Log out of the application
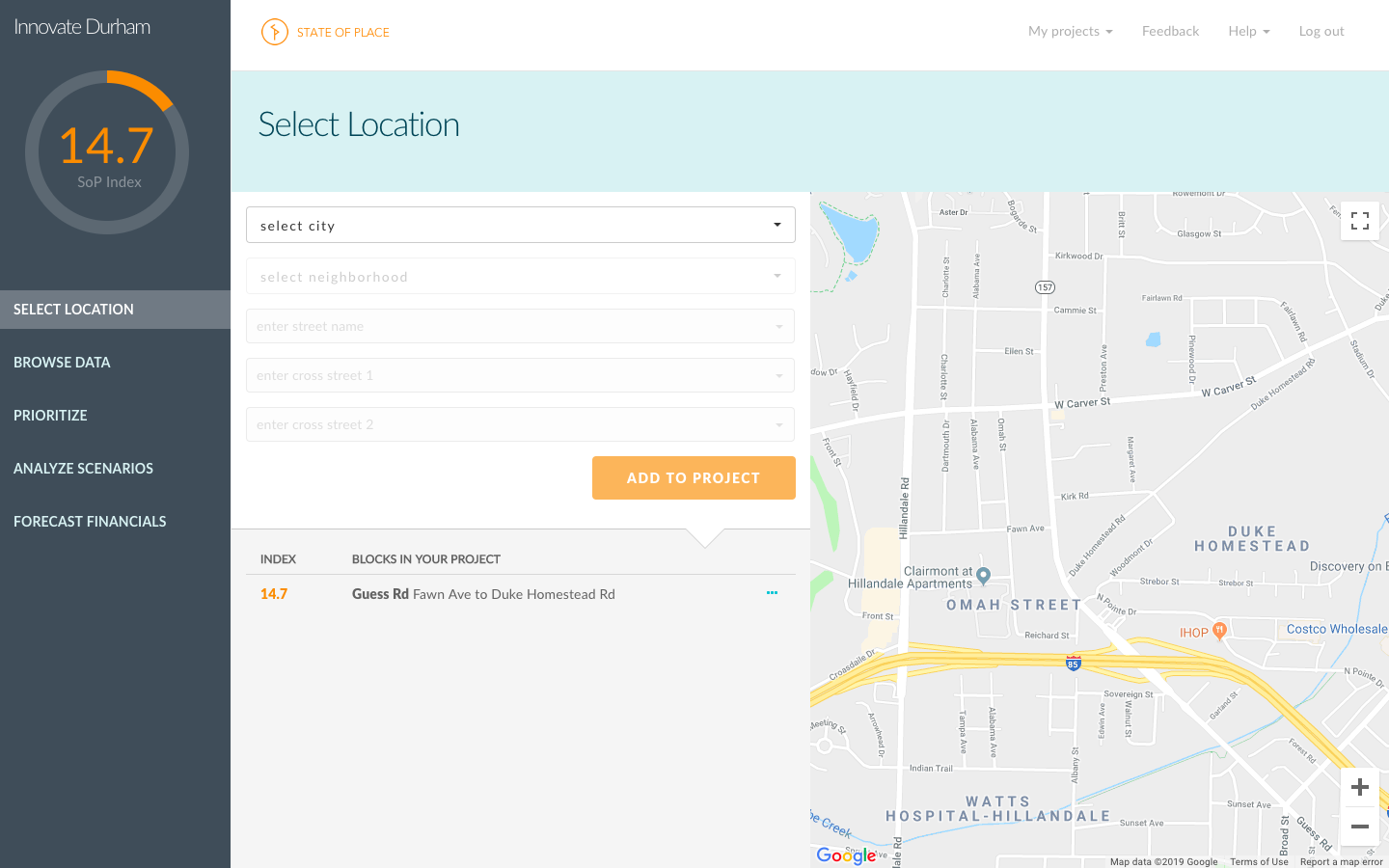Screen dimensions: 1389x868 1321,31
